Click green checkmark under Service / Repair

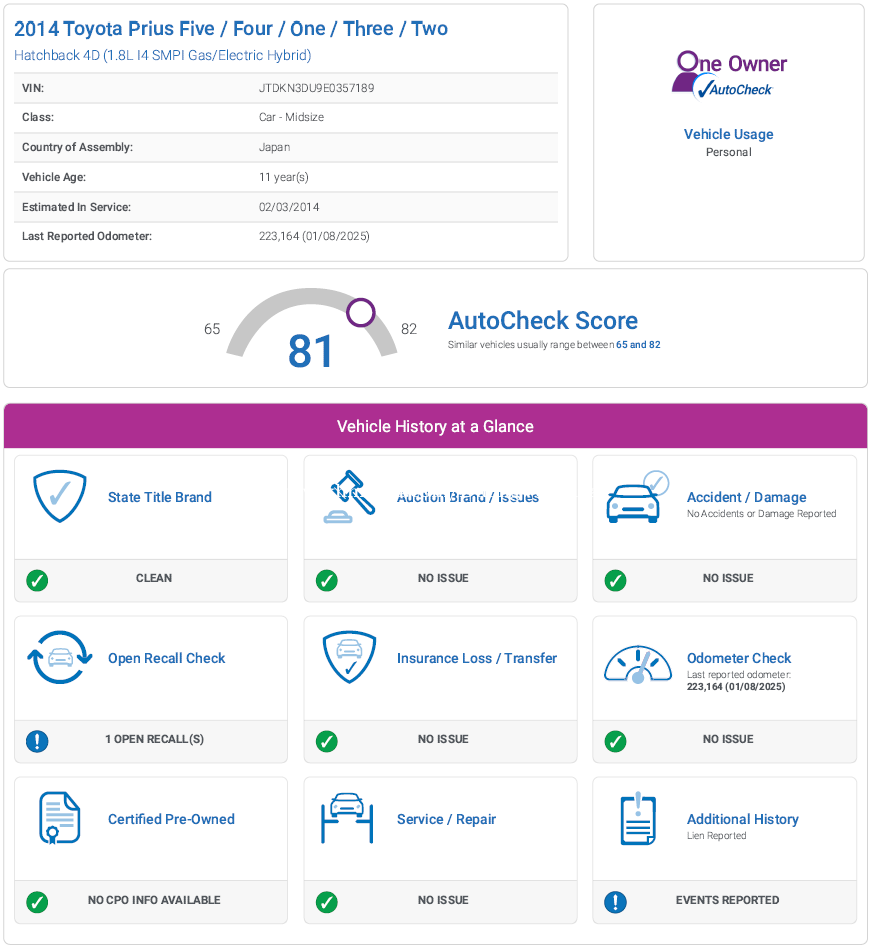point(327,902)
